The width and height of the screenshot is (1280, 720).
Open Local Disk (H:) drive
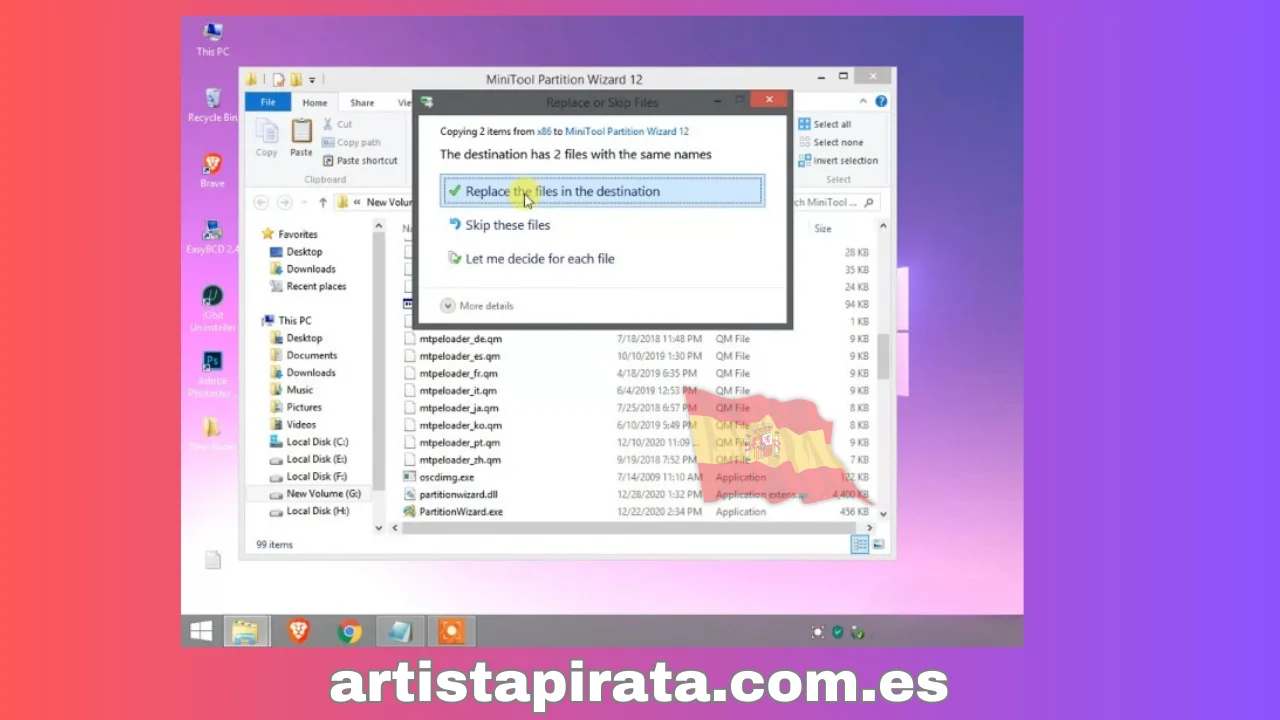[310, 511]
